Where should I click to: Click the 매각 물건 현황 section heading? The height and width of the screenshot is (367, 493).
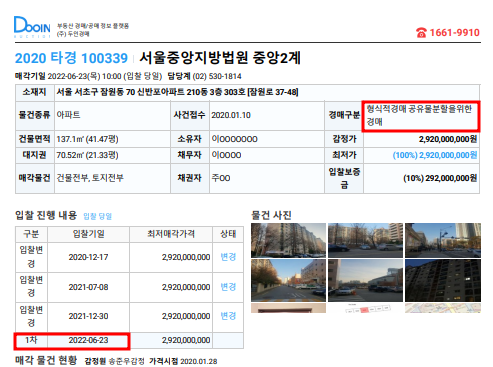pos(46,360)
